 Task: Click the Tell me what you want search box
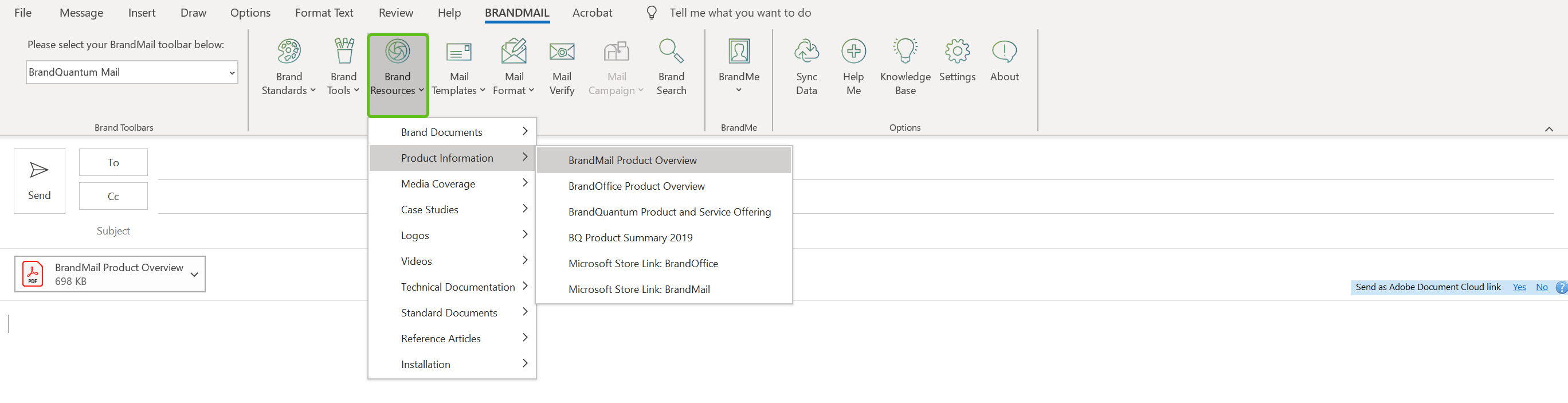pyautogui.click(x=740, y=13)
